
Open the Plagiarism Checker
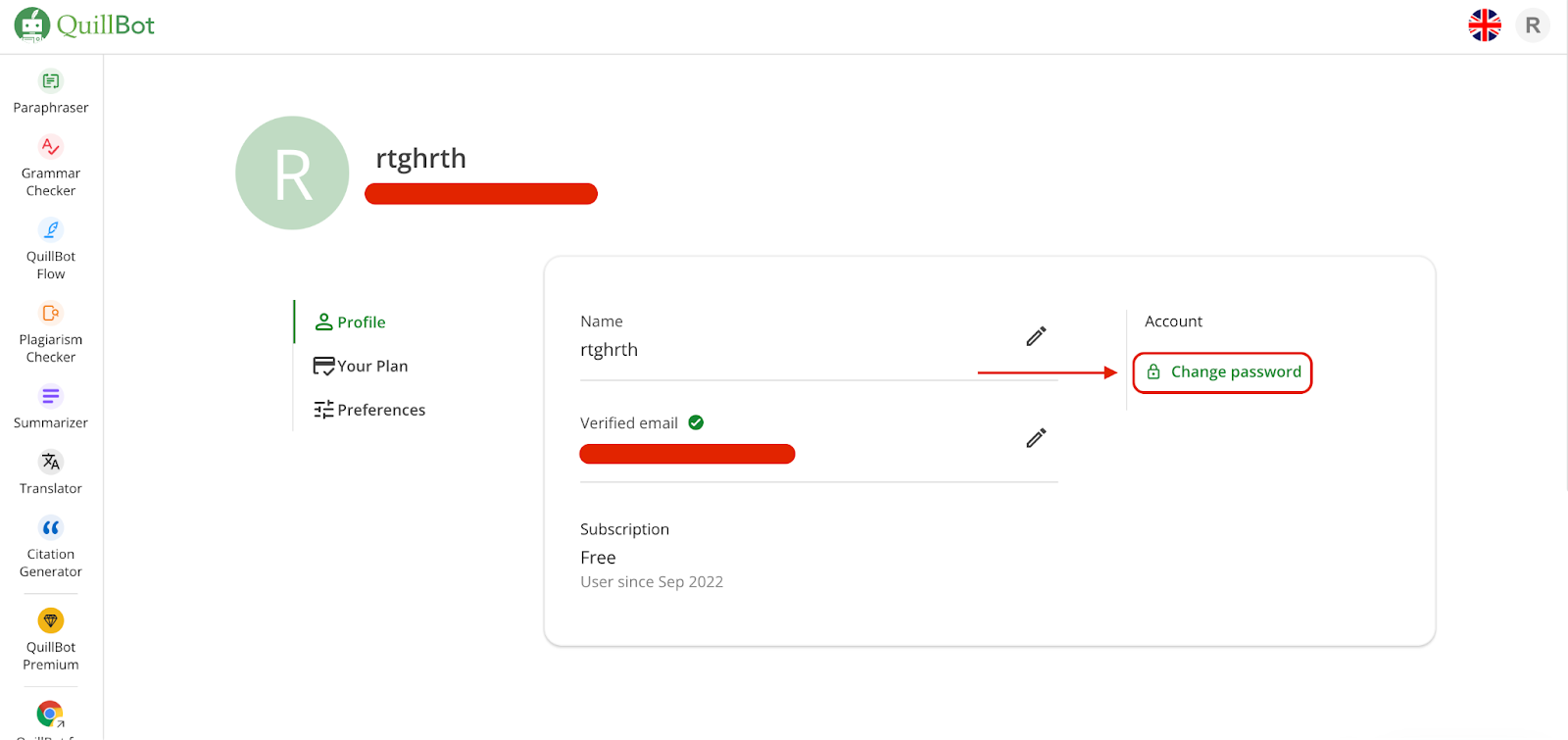click(x=51, y=333)
